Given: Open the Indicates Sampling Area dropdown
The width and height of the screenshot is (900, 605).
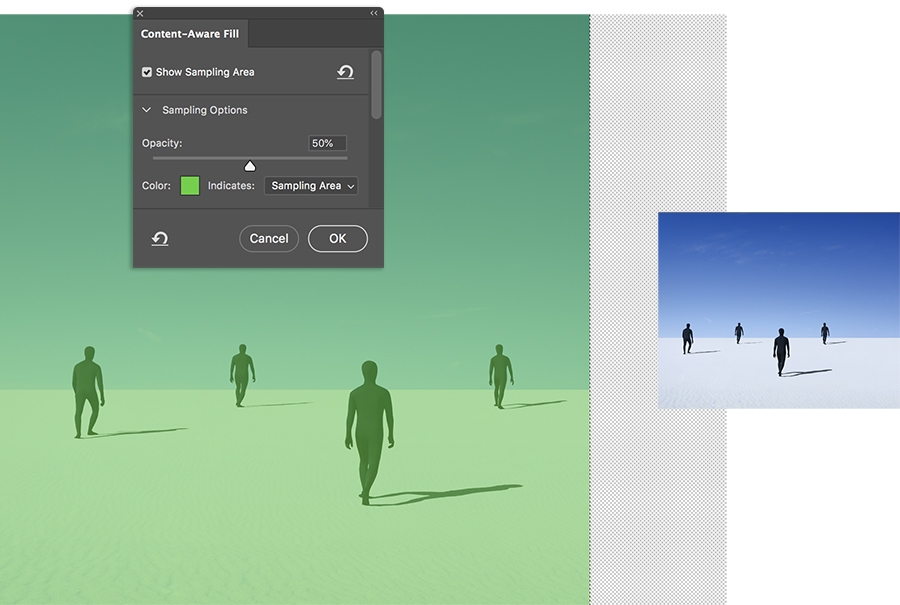Looking at the screenshot, I should pos(311,185).
